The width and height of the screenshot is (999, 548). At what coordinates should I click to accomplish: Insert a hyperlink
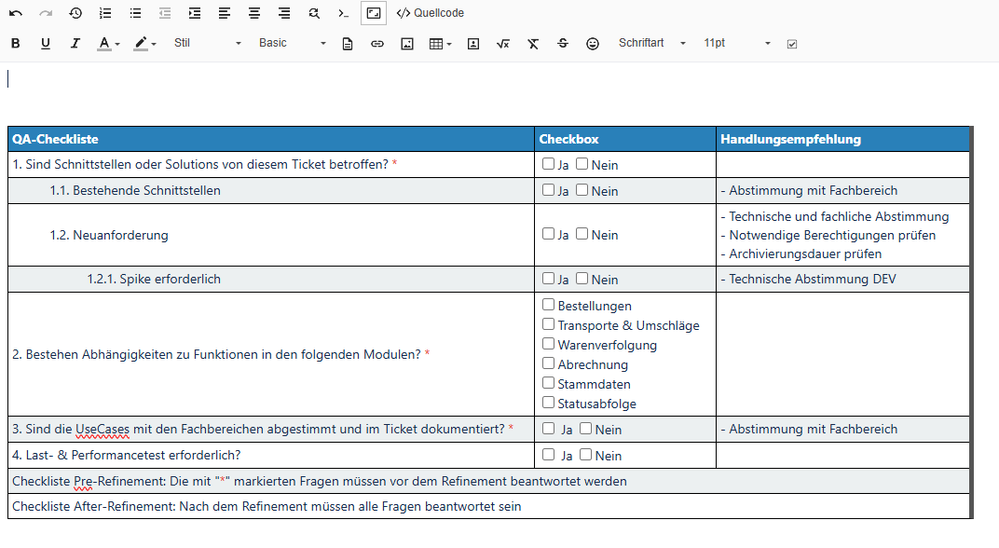pyautogui.click(x=377, y=43)
